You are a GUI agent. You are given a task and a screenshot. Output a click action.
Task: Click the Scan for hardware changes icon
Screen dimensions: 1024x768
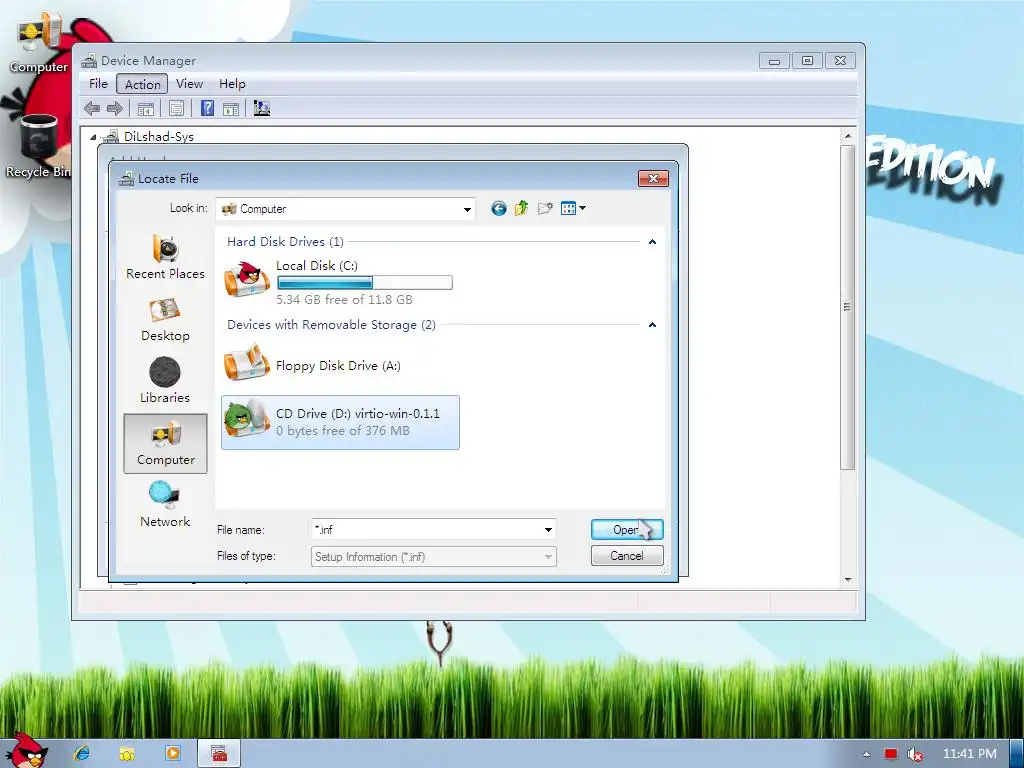pos(262,108)
